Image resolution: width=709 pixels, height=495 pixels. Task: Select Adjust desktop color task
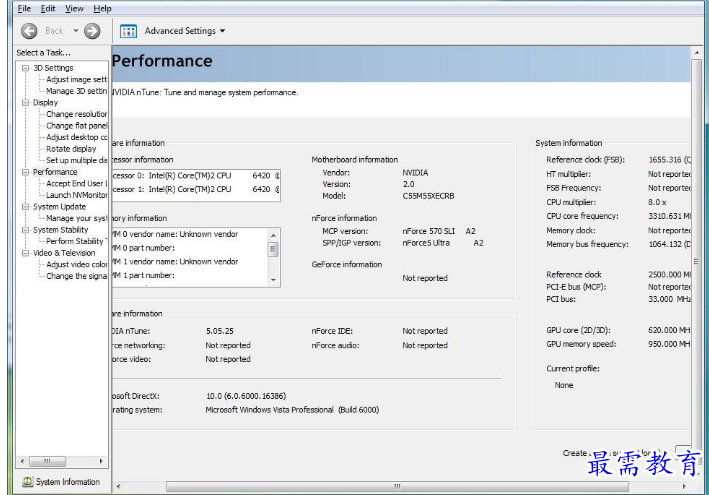tap(76, 137)
